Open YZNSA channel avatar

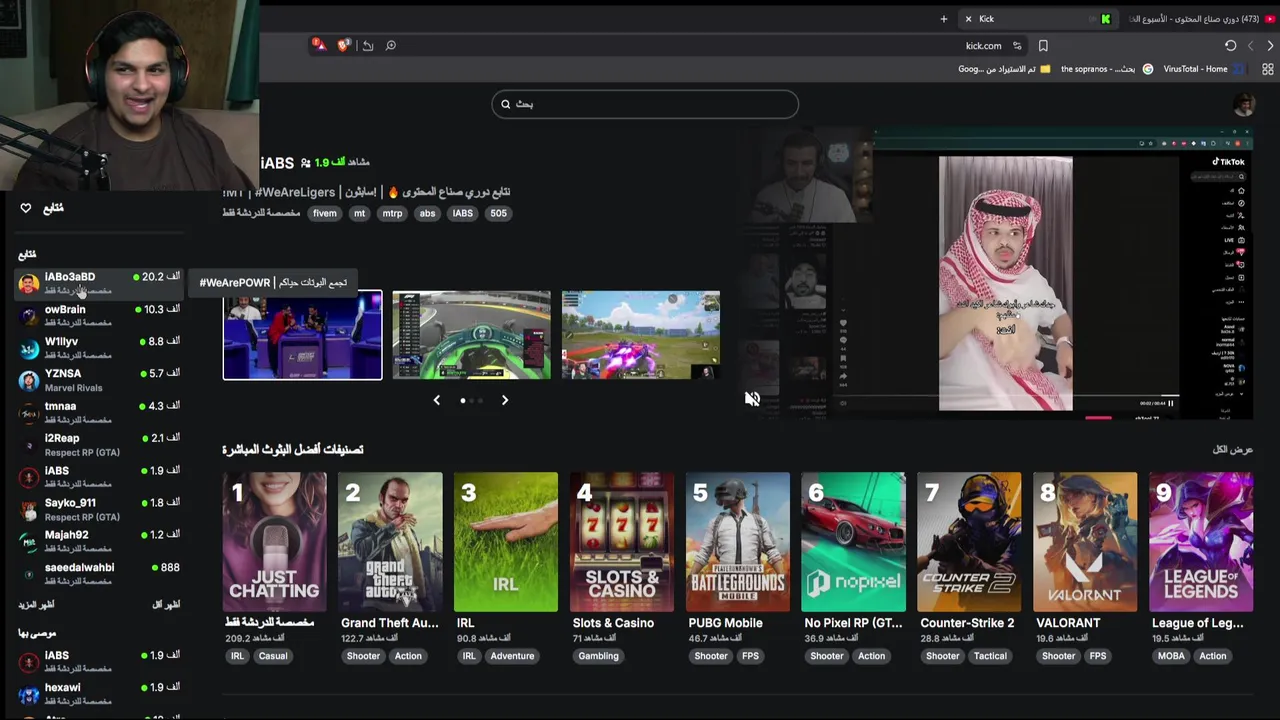tap(28, 380)
